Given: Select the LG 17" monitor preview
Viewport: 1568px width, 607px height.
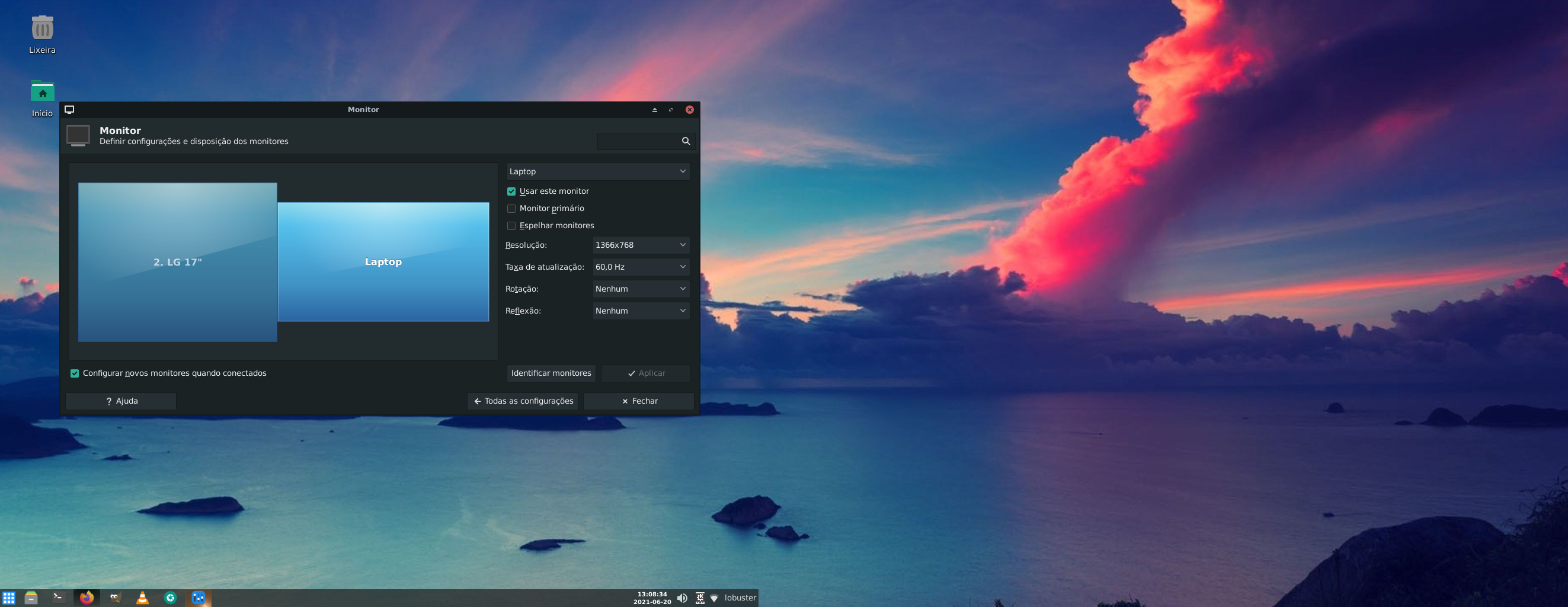Looking at the screenshot, I should coord(177,262).
